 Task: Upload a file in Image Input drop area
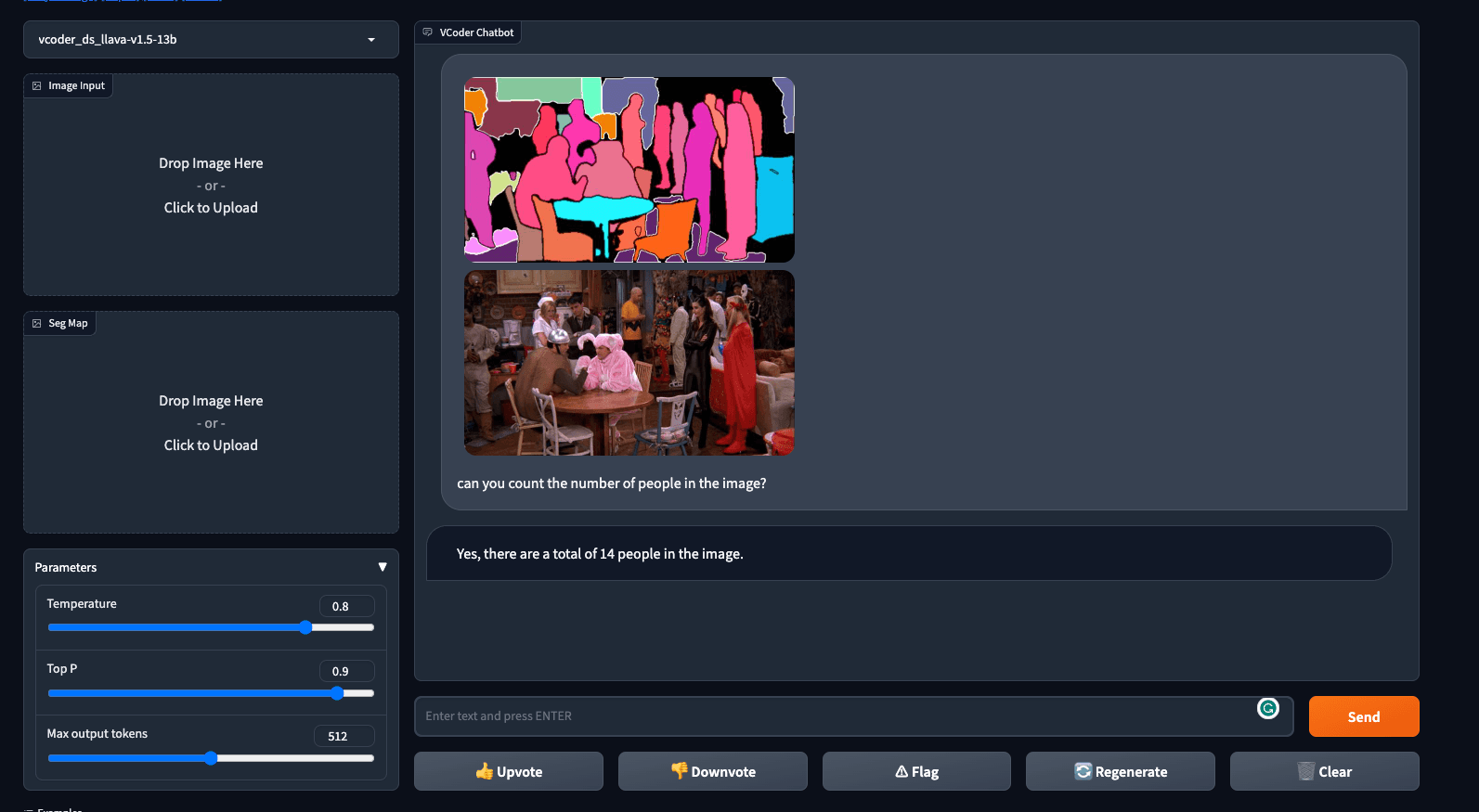pyautogui.click(x=211, y=185)
